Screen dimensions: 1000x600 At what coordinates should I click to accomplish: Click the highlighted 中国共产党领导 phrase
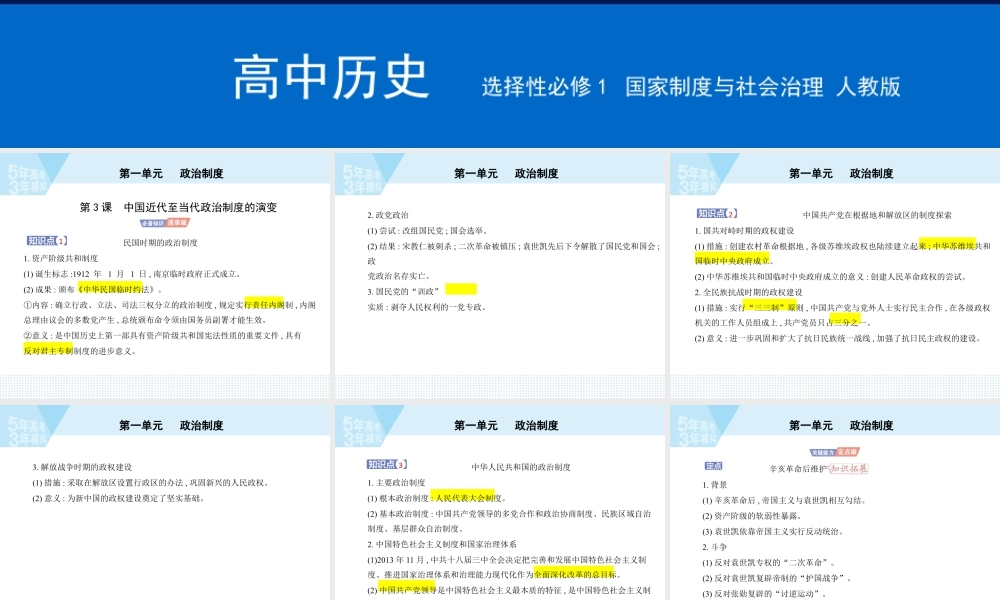pyautogui.click(x=407, y=590)
